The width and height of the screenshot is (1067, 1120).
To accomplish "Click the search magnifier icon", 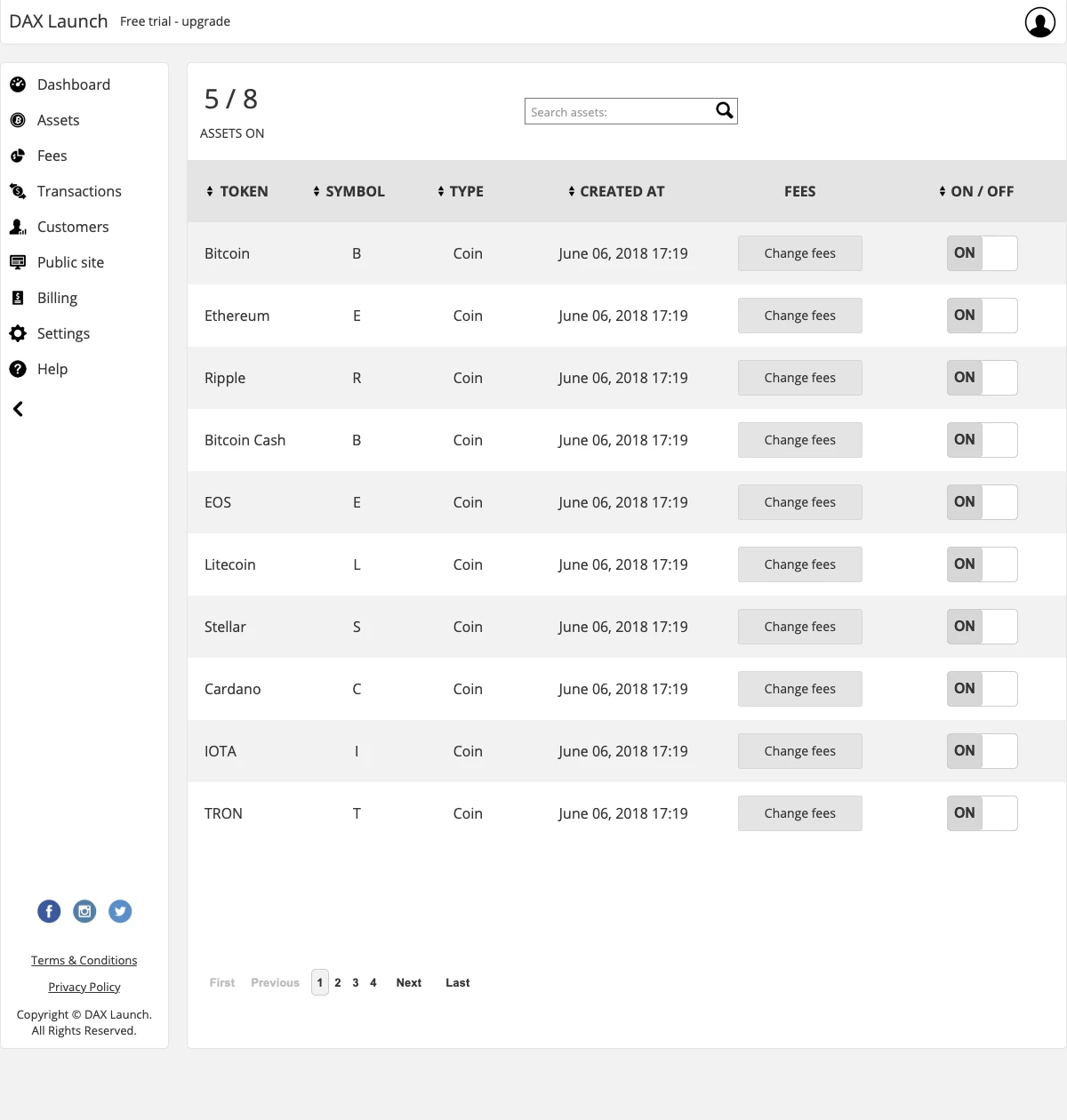I will pyautogui.click(x=725, y=110).
